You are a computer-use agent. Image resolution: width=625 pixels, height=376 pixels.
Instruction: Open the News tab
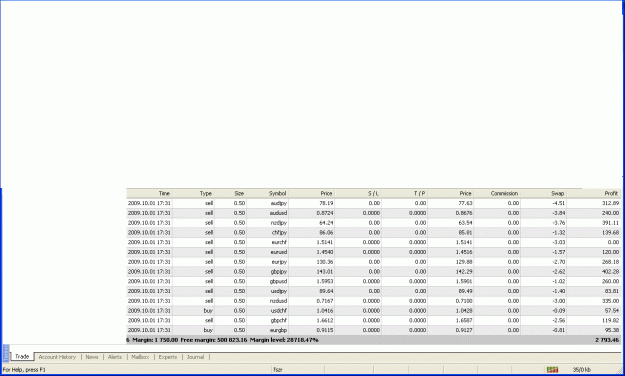click(92, 357)
